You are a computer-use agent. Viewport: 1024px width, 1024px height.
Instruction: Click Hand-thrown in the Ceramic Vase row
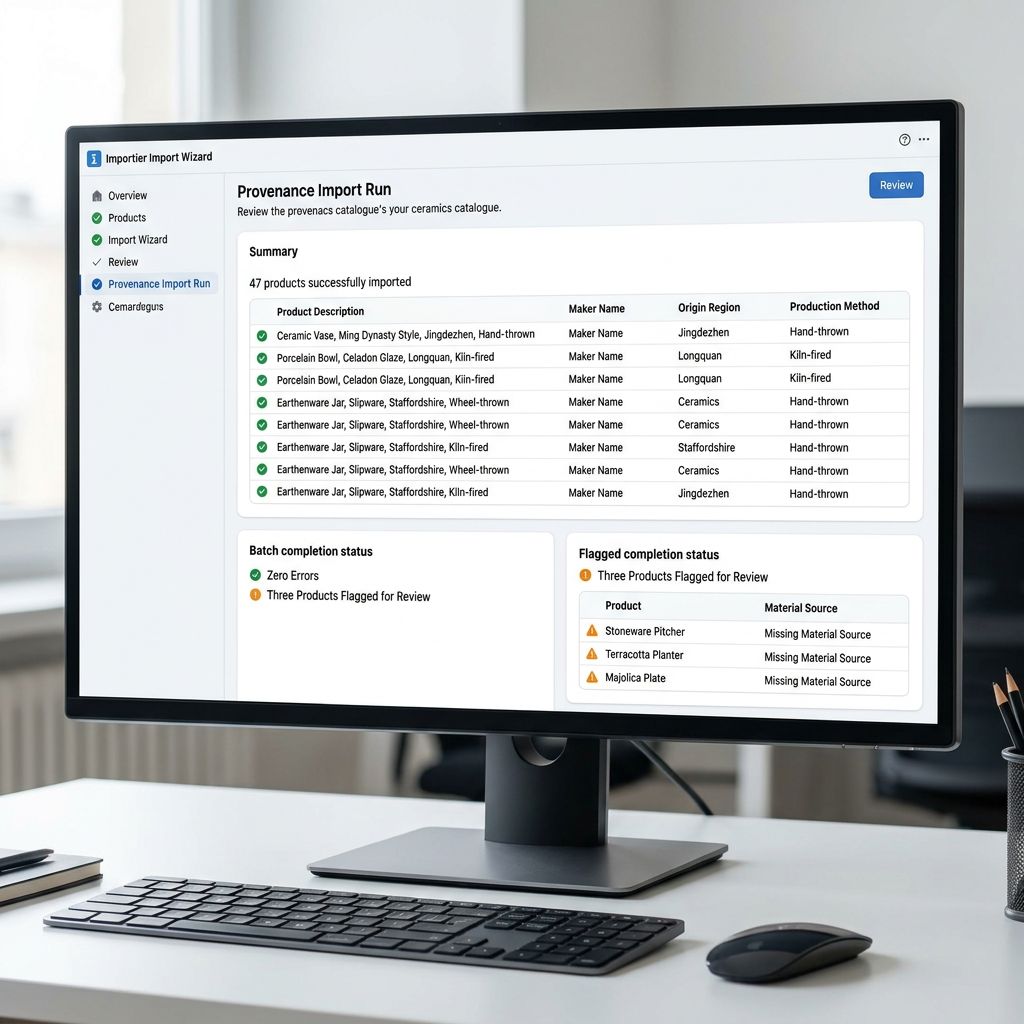point(819,332)
